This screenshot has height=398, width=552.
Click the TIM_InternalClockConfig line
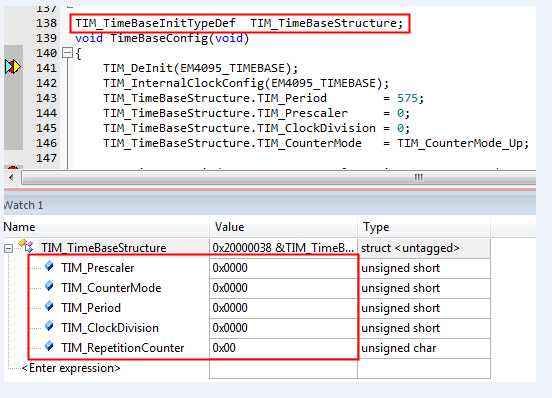tap(246, 83)
